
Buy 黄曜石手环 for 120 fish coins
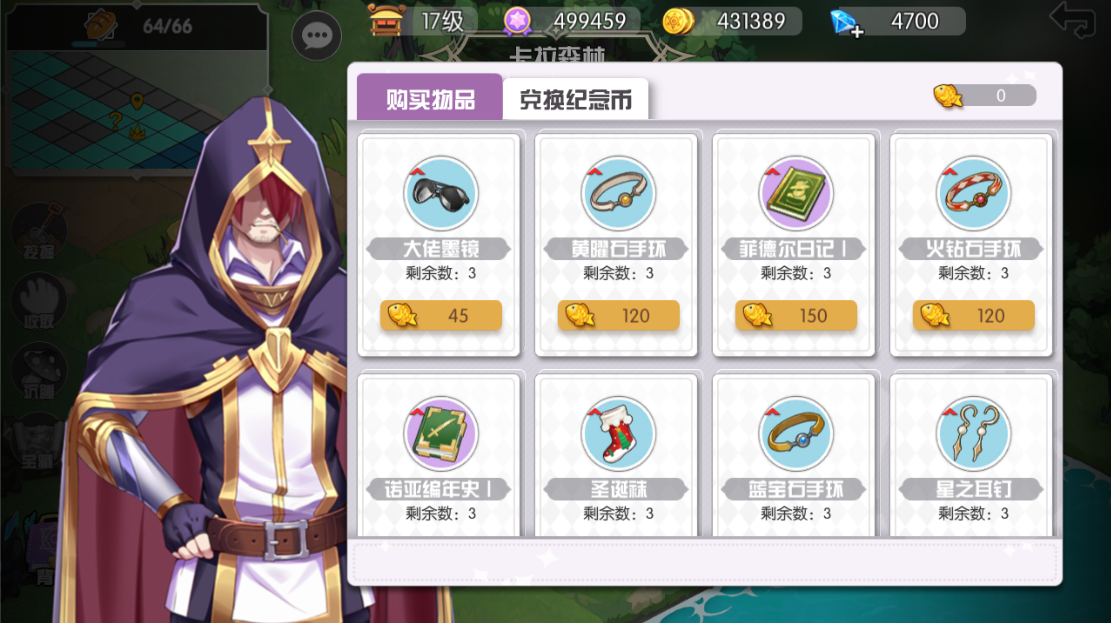(618, 315)
